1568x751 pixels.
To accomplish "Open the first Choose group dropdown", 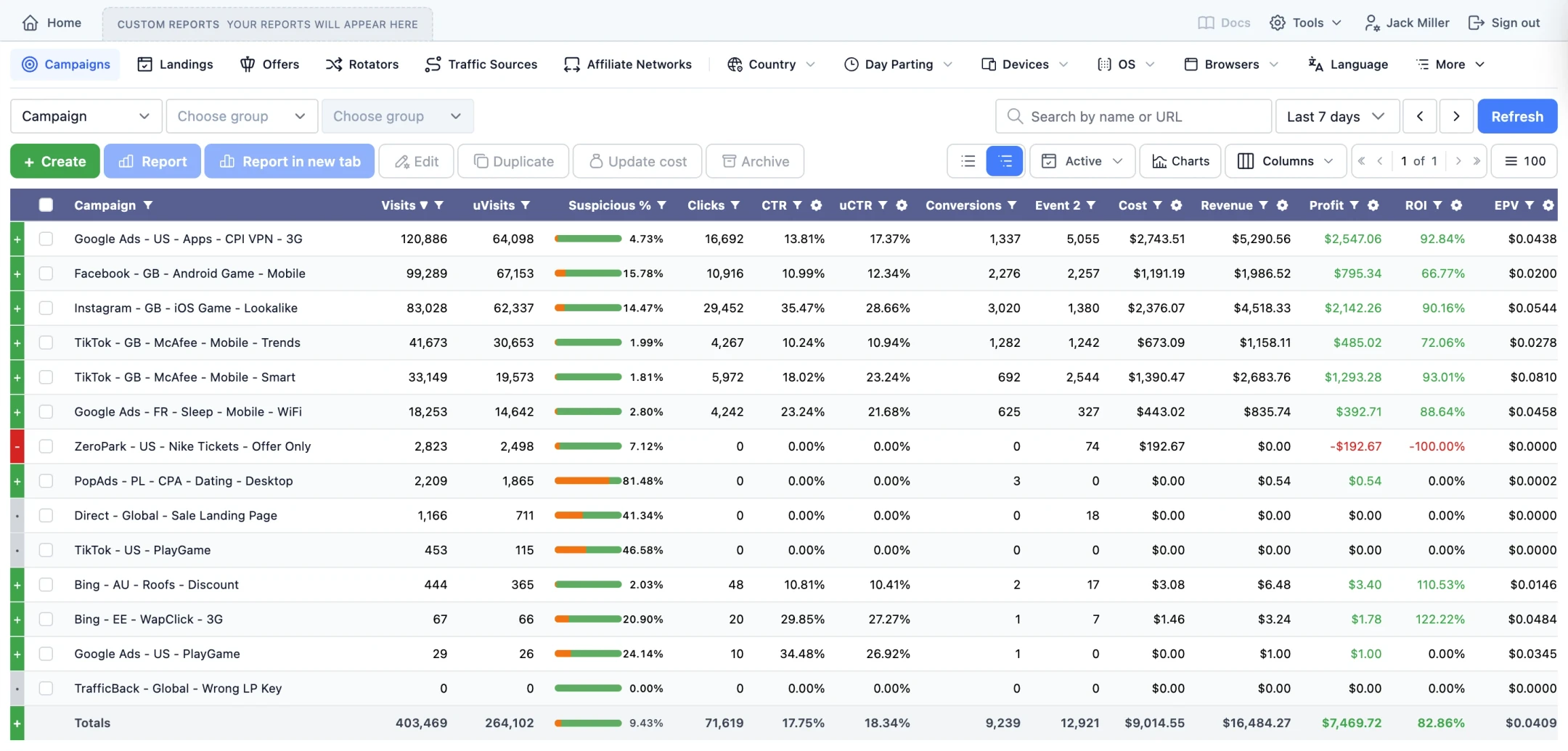I will pyautogui.click(x=242, y=116).
